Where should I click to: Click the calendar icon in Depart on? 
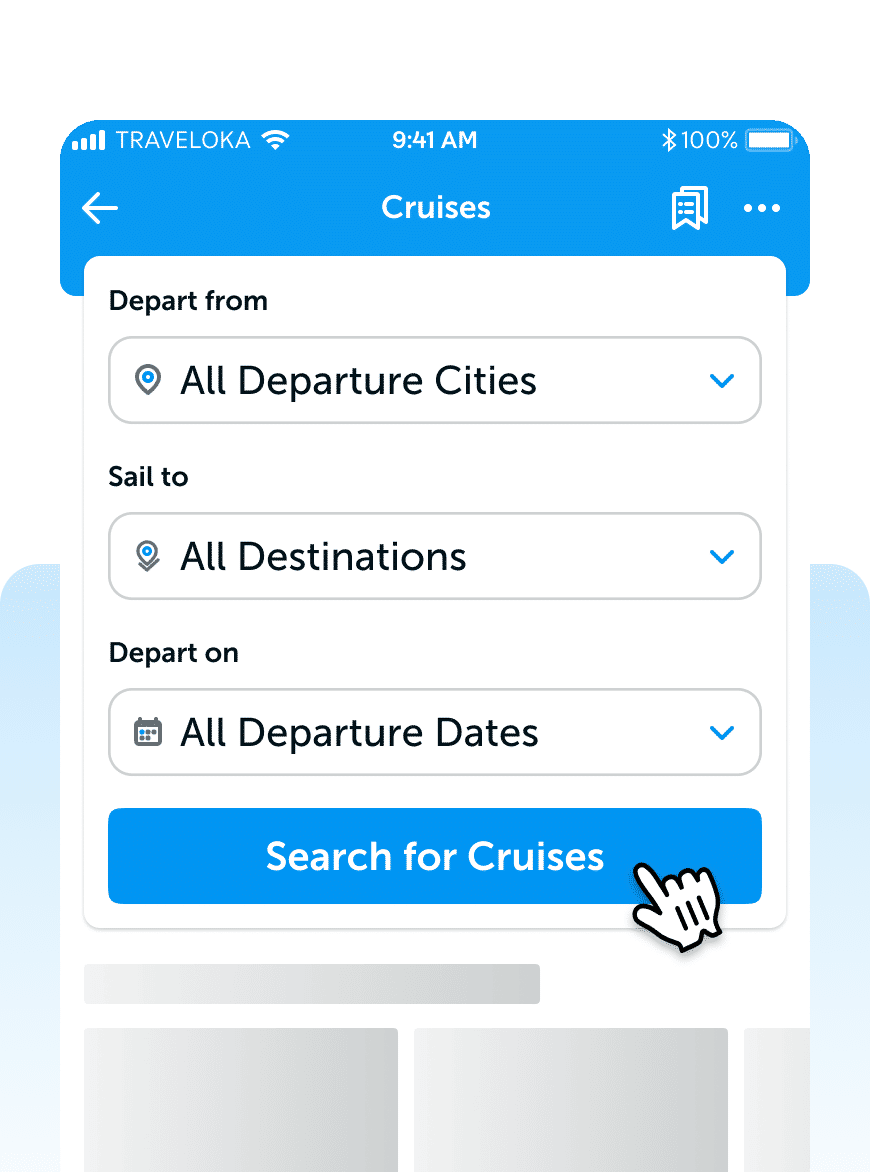148,732
